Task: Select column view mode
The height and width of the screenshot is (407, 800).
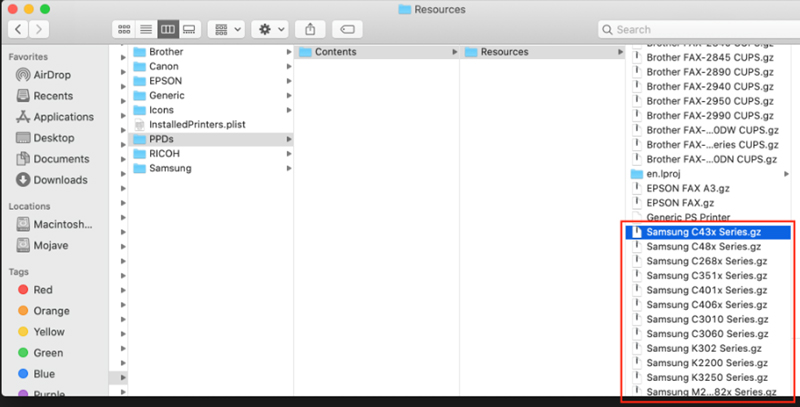Action: (168, 29)
